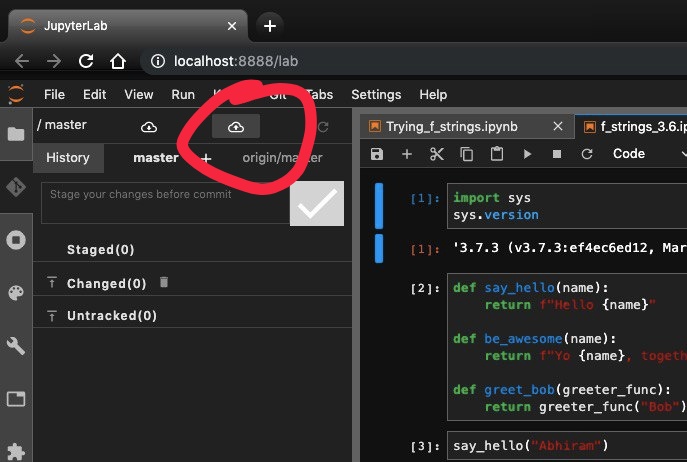This screenshot has height=462, width=687.
Task: Click the Git pull cloud icon
Action: tap(149, 127)
